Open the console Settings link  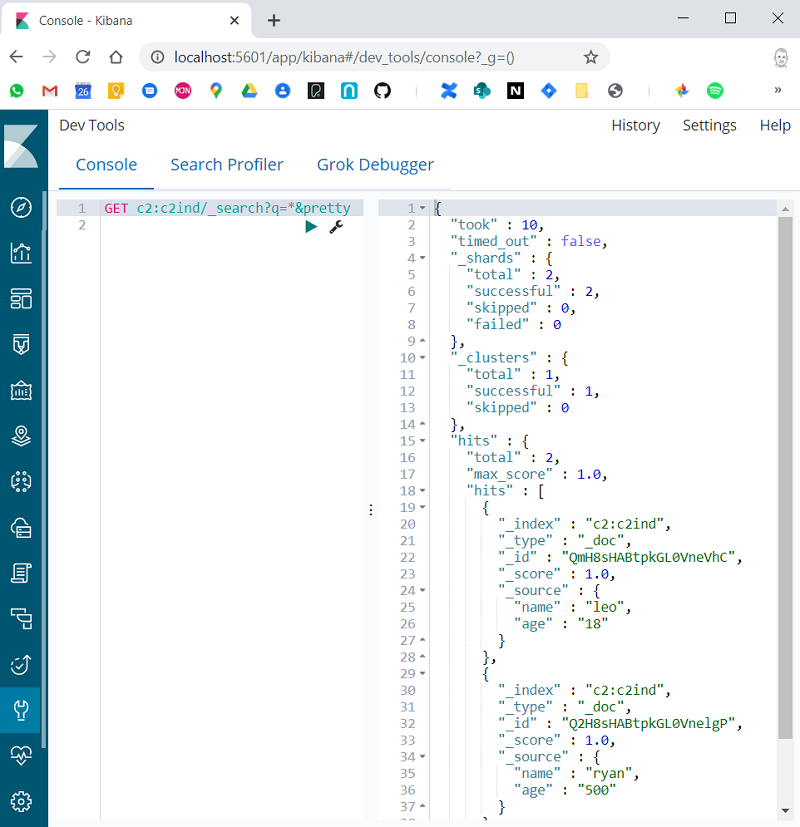click(x=709, y=125)
